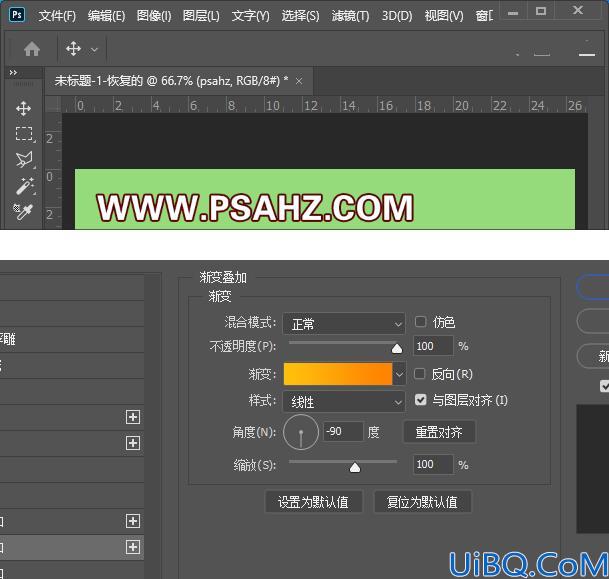Open the 文件(F) menu
This screenshot has height=579, width=609.
click(57, 16)
